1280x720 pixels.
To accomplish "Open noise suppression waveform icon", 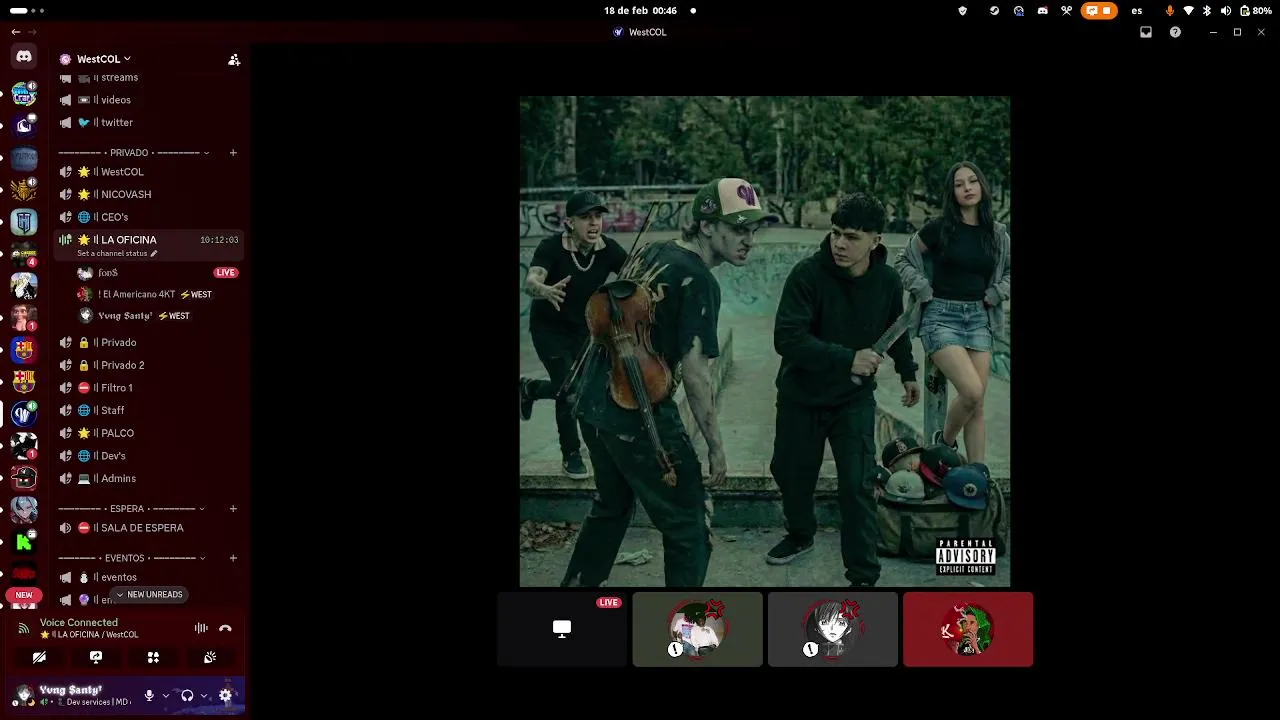I will pyautogui.click(x=201, y=628).
